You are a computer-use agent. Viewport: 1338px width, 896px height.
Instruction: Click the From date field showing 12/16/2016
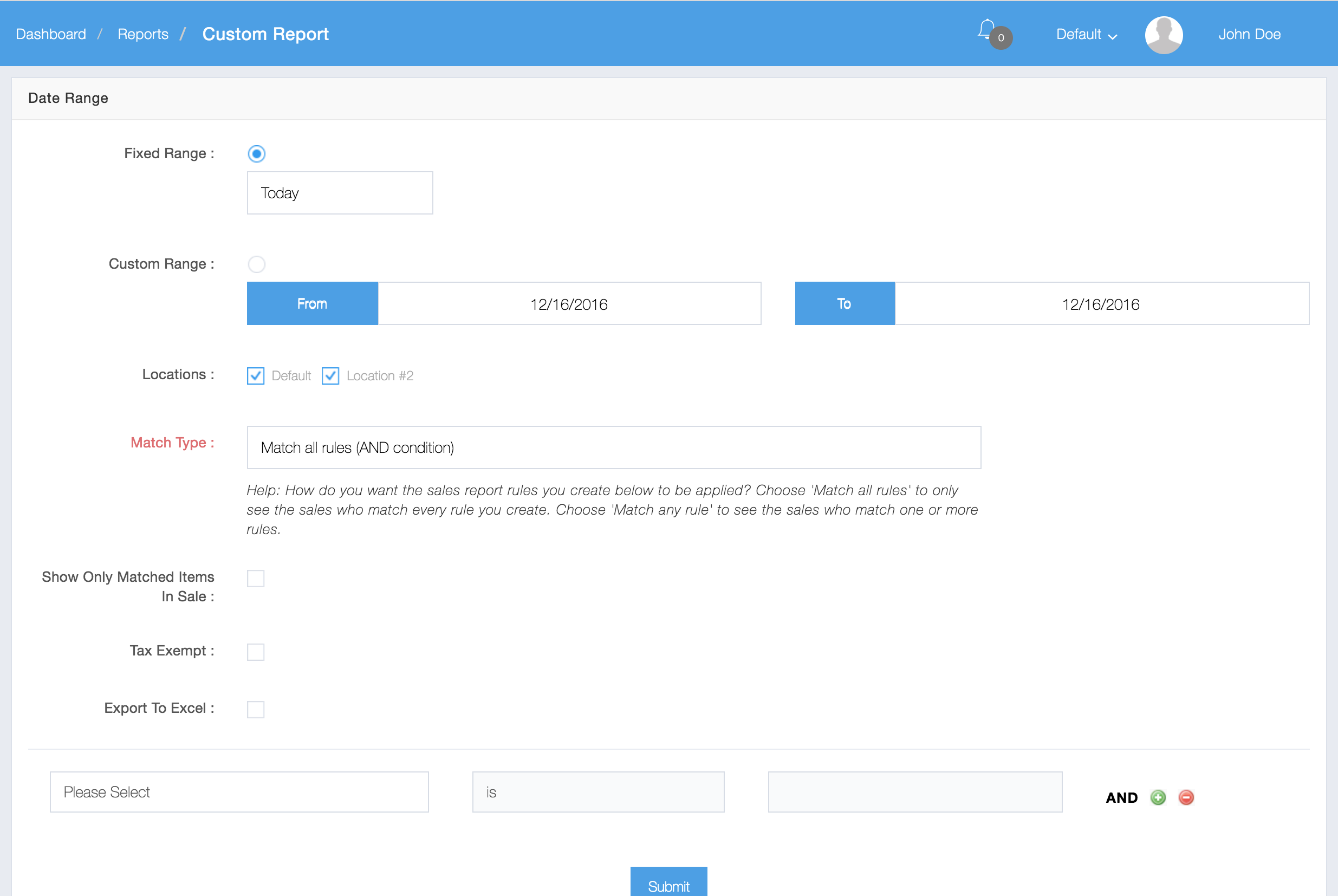(569, 303)
